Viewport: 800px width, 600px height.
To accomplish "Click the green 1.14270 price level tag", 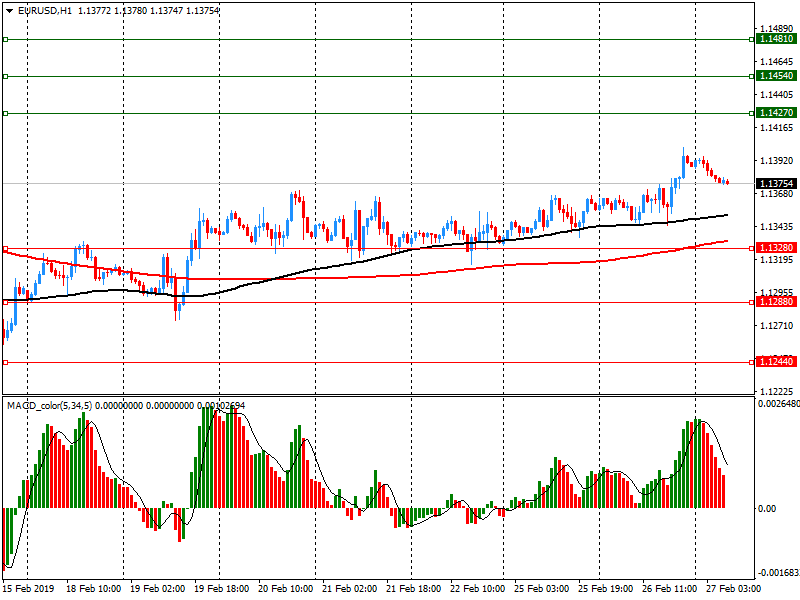I will [776, 113].
